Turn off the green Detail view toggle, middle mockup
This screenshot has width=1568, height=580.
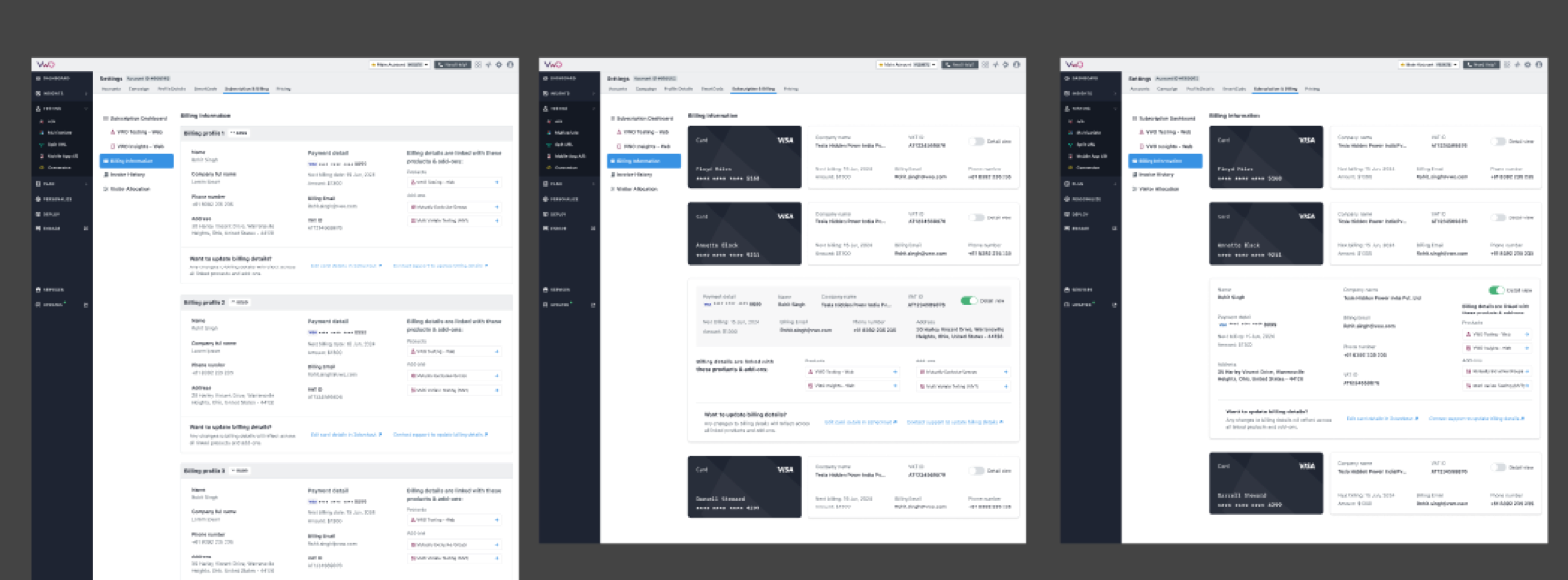point(968,301)
